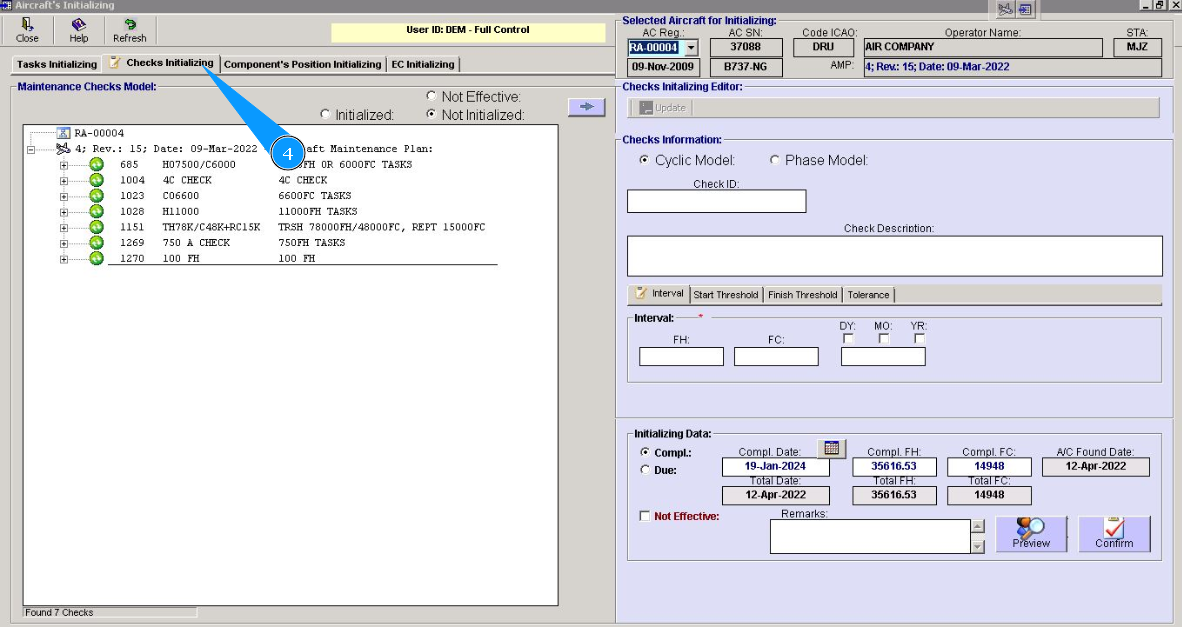Switch to the EC Initializing tab
This screenshot has height=633, width=1182.
pyautogui.click(x=422, y=64)
